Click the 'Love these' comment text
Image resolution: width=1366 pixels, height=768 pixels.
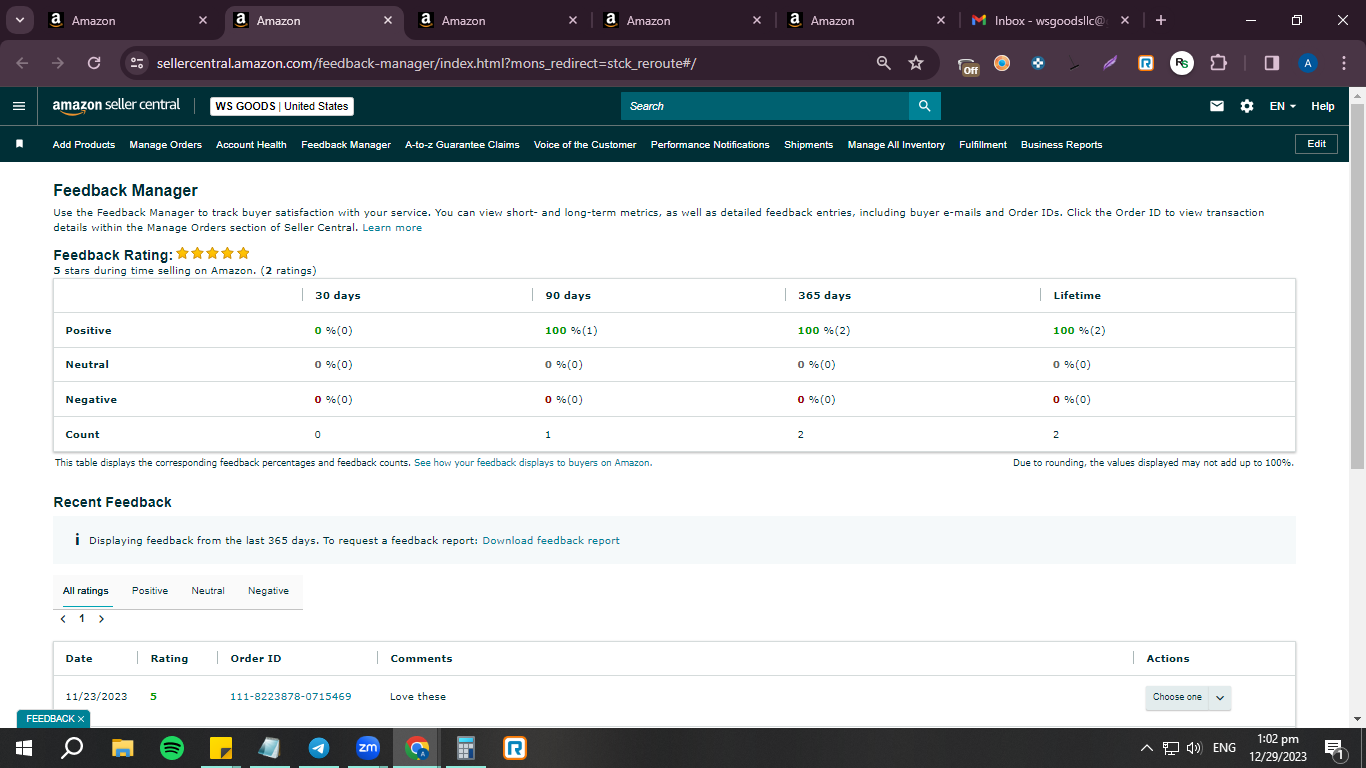(x=418, y=697)
